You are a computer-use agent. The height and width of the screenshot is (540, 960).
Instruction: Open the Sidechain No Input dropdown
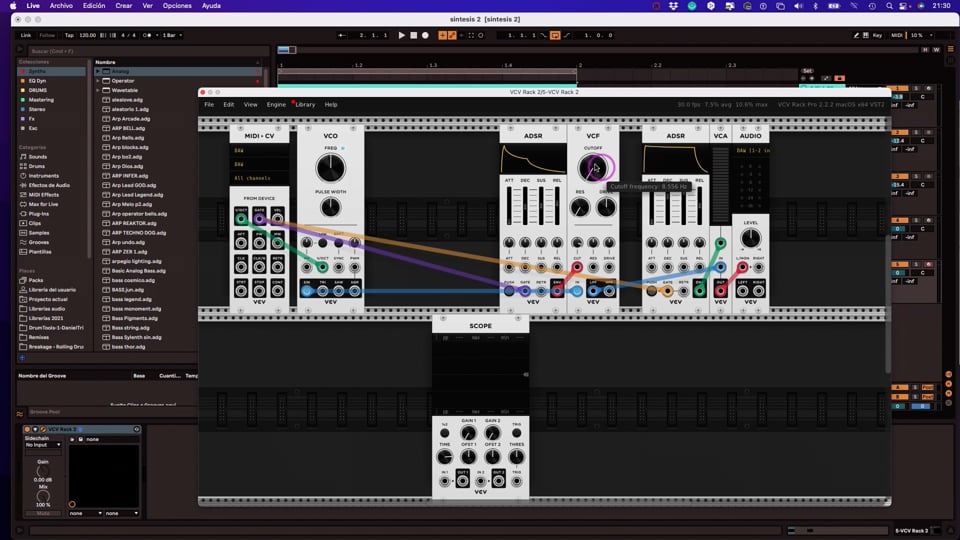pyautogui.click(x=43, y=444)
